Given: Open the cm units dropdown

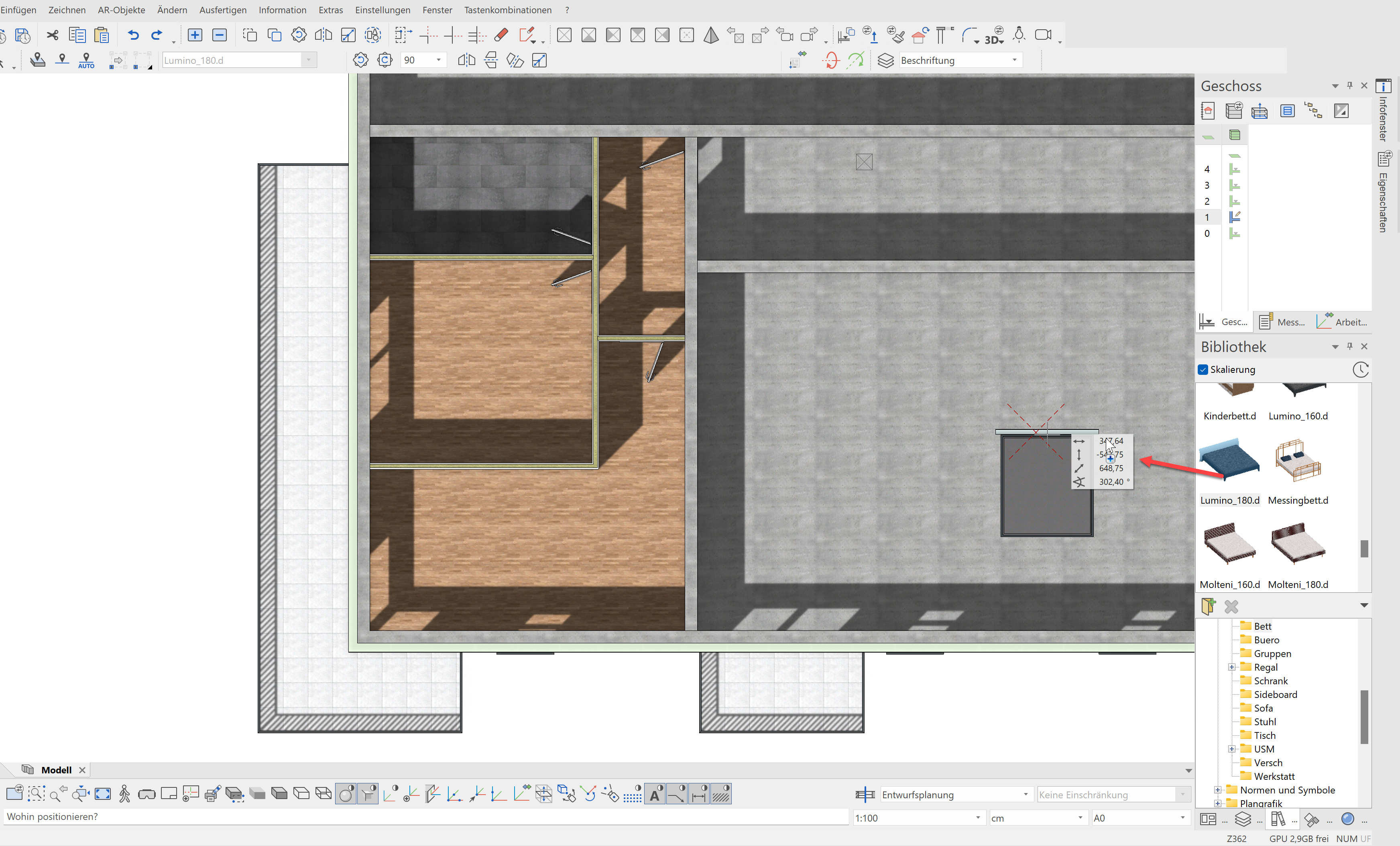Looking at the screenshot, I should click(x=1080, y=818).
